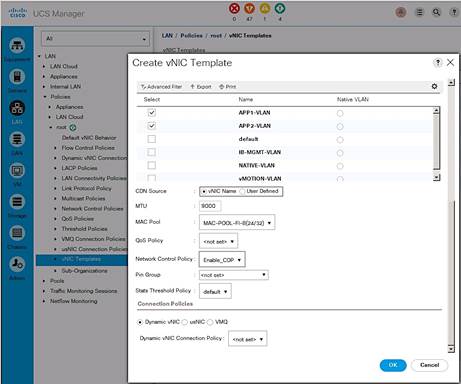
Task: Click VLAN list scroll down arrow
Action: click(x=436, y=177)
